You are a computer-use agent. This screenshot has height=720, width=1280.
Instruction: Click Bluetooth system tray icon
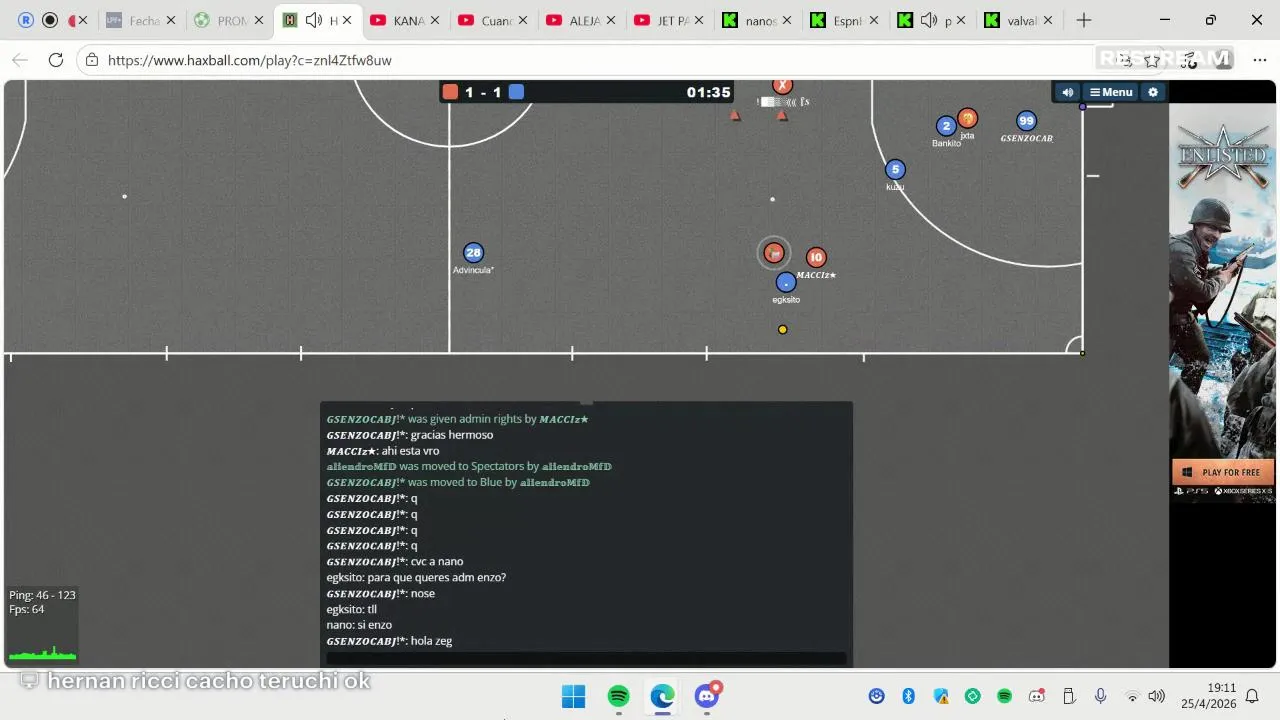click(909, 696)
